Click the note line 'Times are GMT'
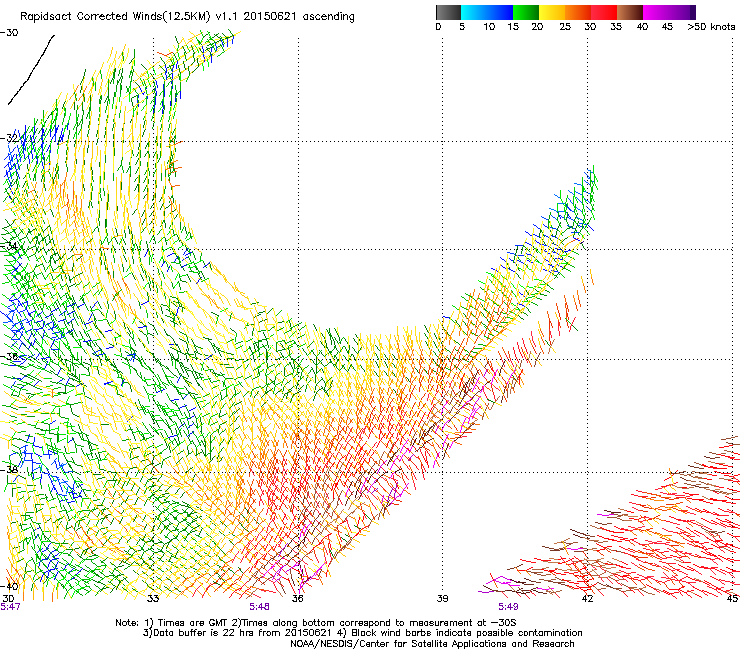This screenshot has height=650, width=740. pyautogui.click(x=193, y=623)
